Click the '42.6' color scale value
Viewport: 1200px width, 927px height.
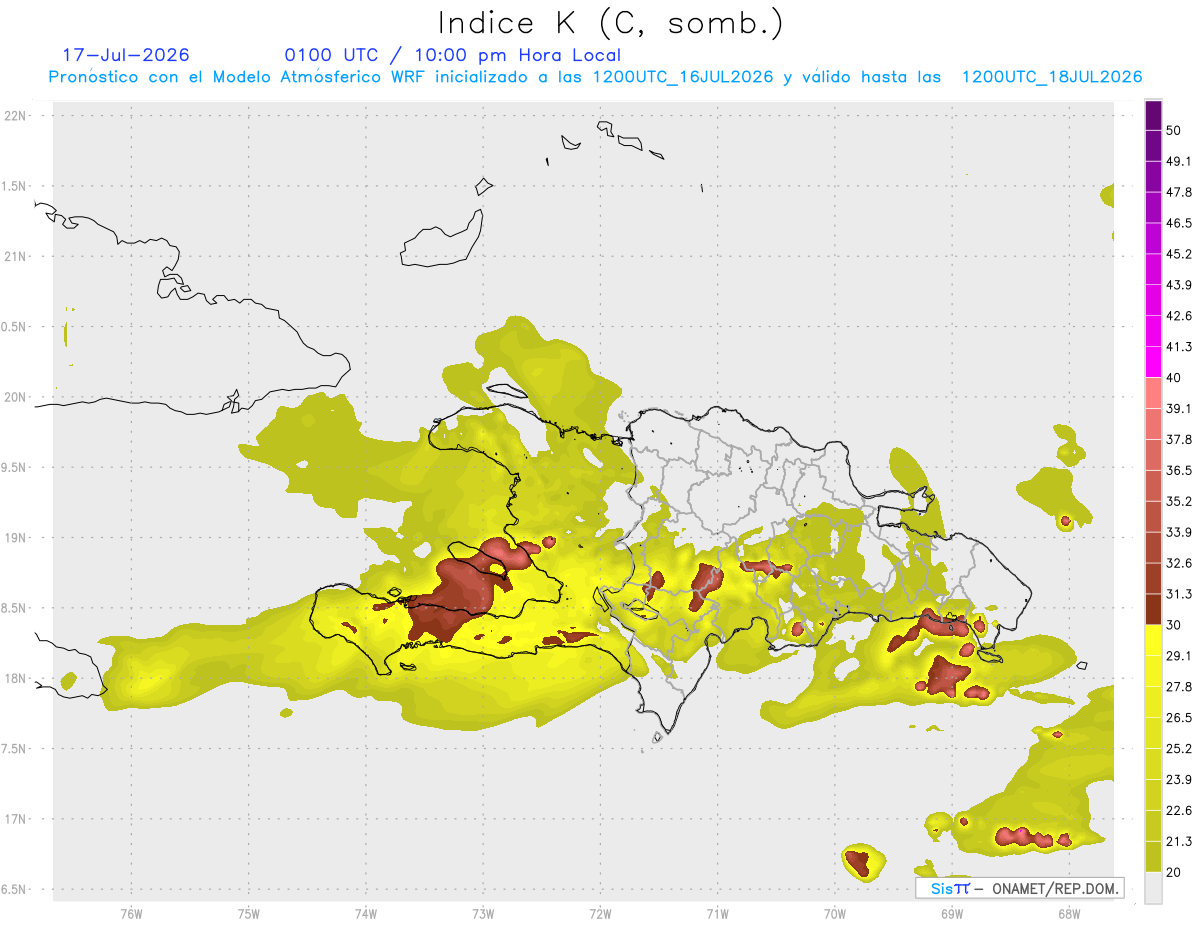(1179, 316)
